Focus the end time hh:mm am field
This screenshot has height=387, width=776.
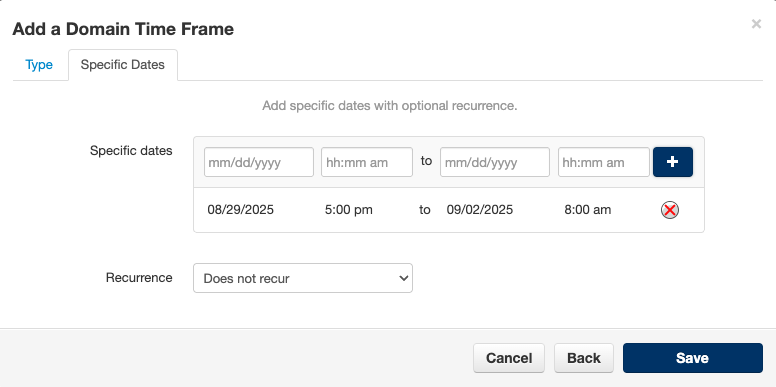point(604,162)
